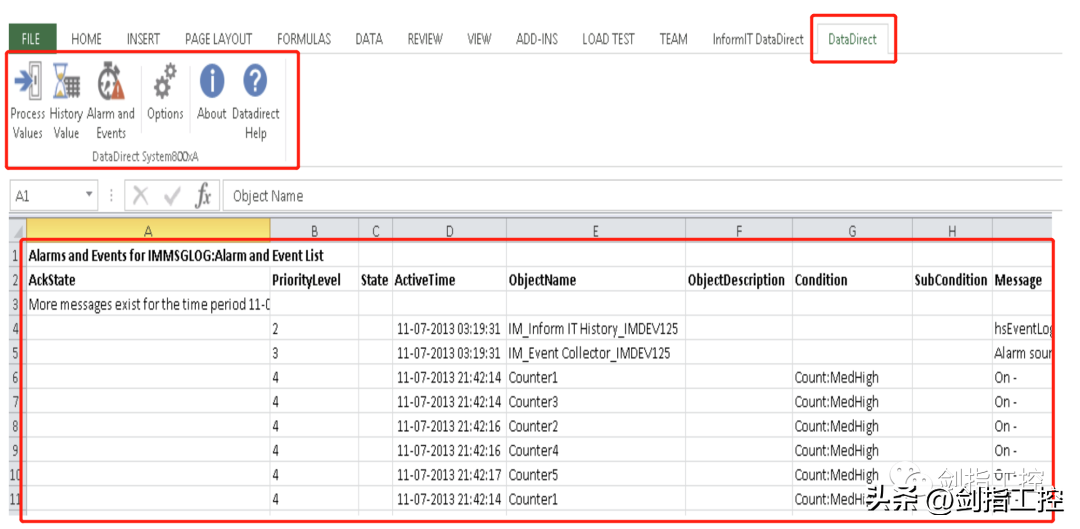Image resolution: width=1080 pixels, height=529 pixels.
Task: Click the cancel X in formula bar
Action: pos(141,196)
